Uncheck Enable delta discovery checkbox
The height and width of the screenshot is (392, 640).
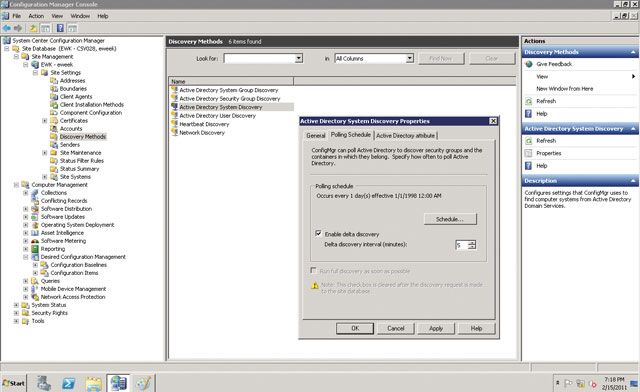click(318, 233)
